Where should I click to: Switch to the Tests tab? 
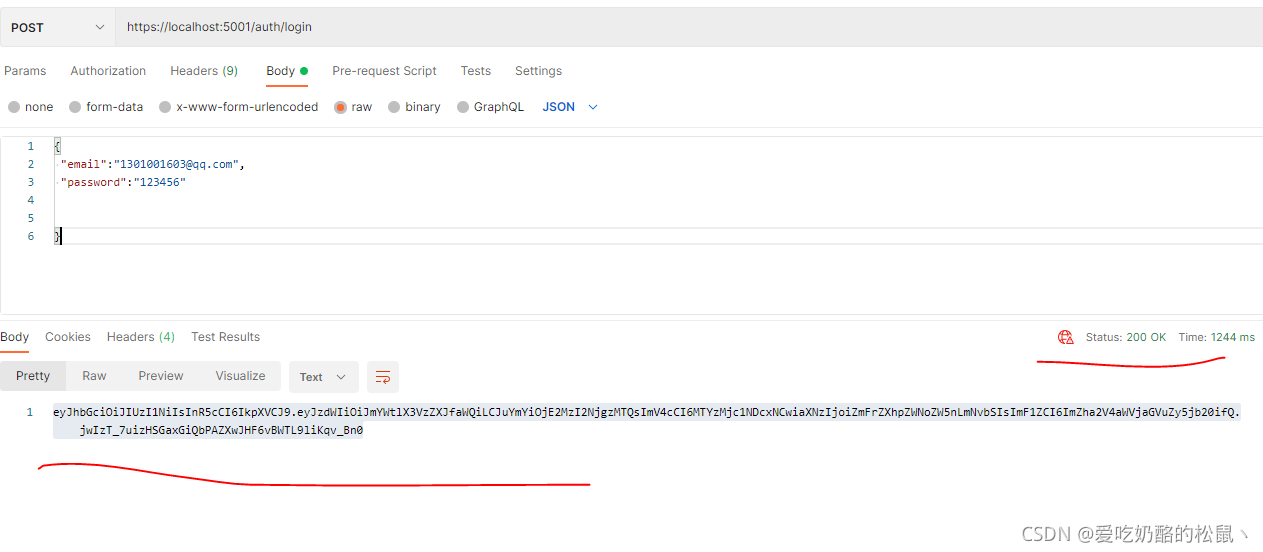(476, 71)
